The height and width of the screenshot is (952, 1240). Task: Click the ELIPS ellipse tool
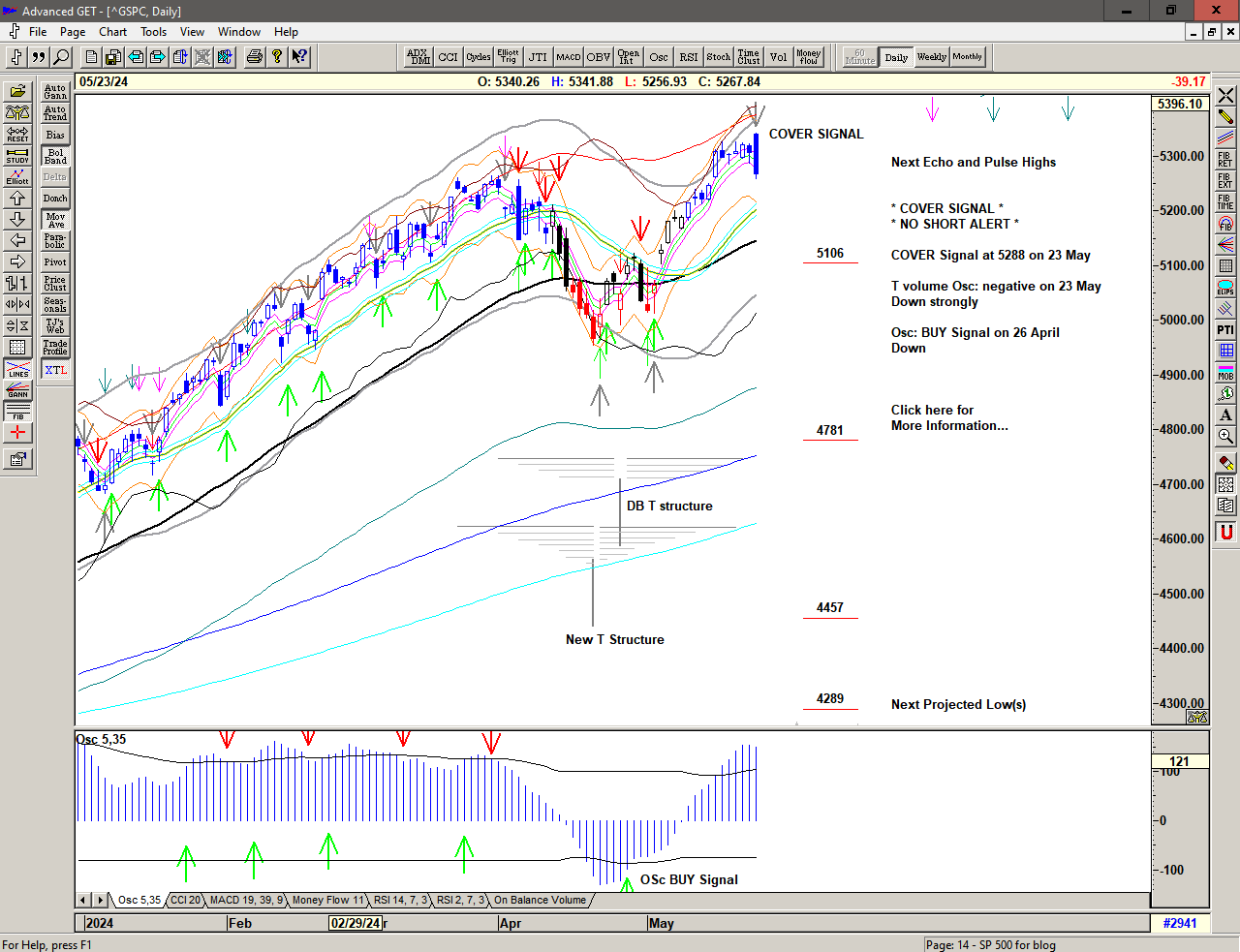(1225, 288)
